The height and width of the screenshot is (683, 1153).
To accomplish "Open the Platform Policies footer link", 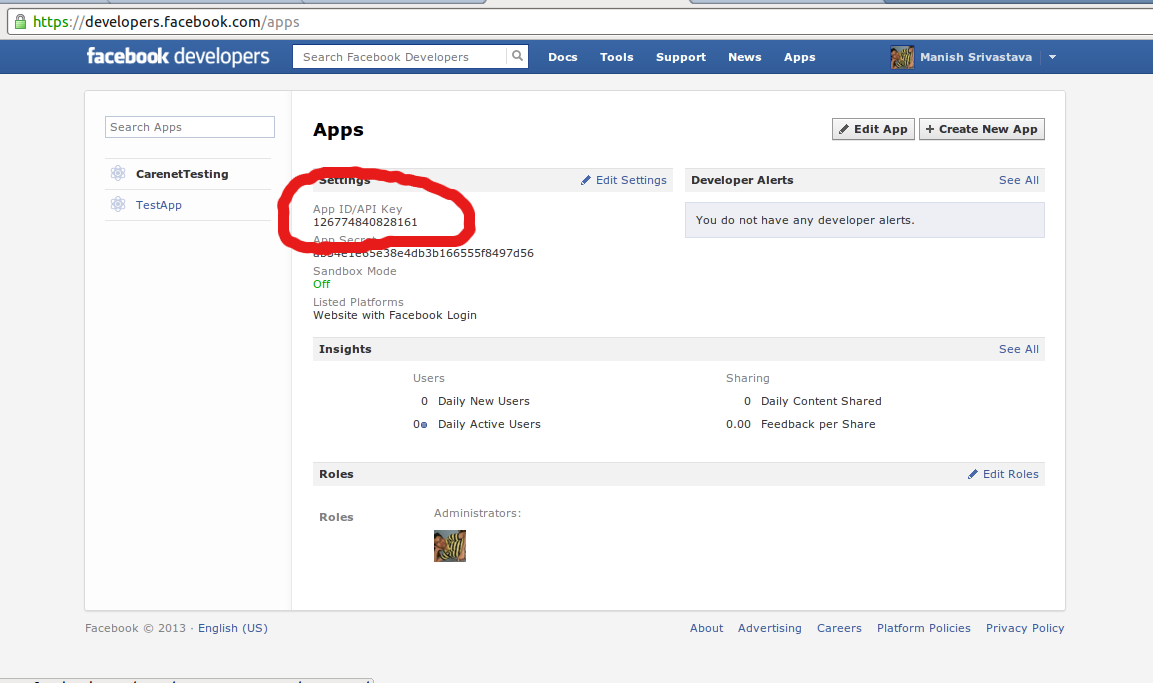I will (924, 628).
